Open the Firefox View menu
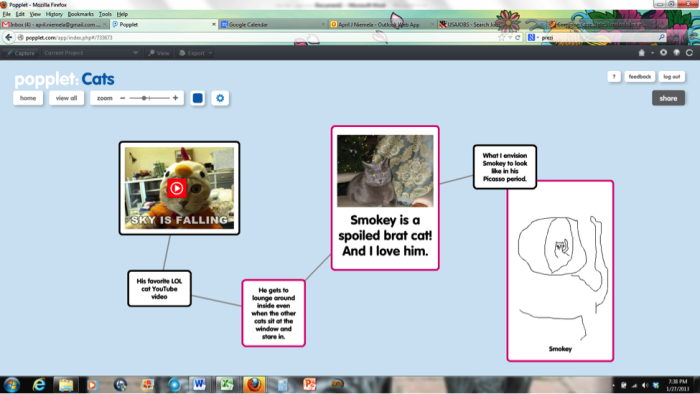The height and width of the screenshot is (394, 700). (35, 14)
